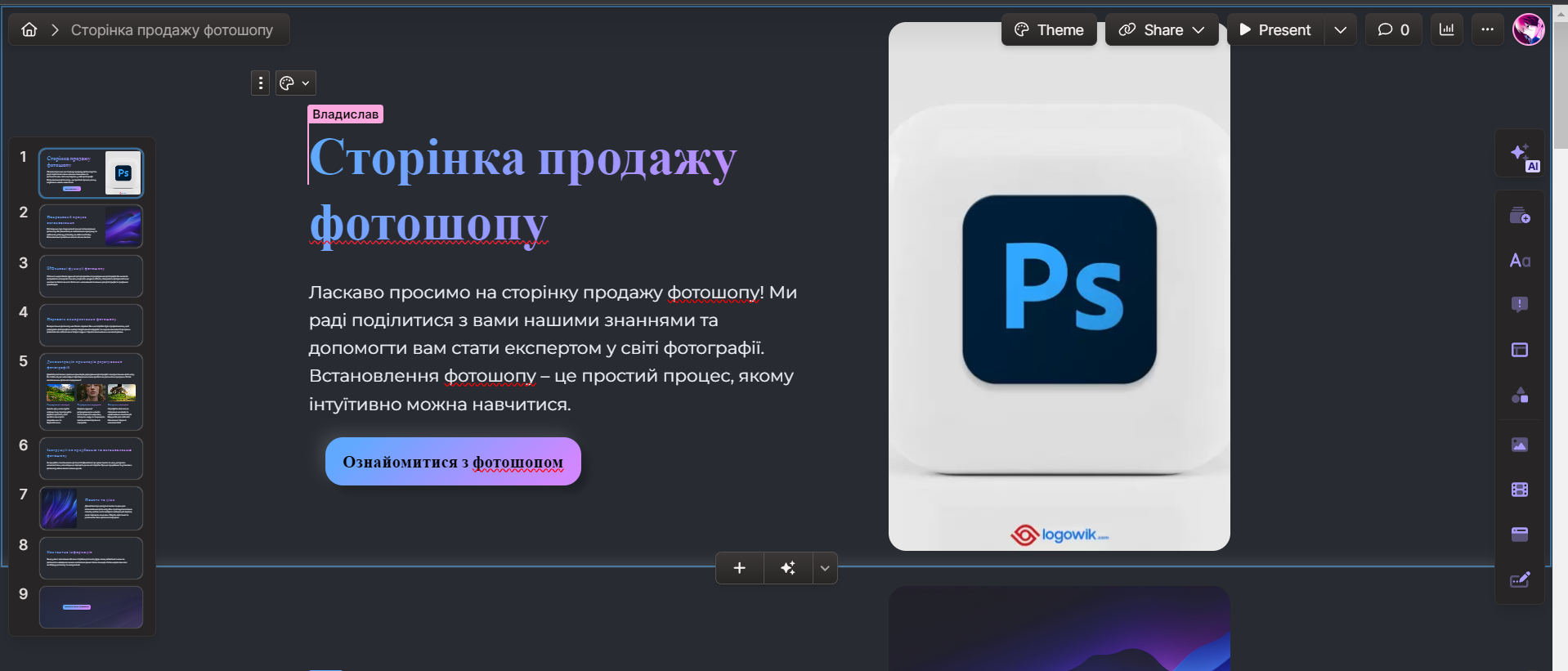Open the layout options panel
1568x671 pixels.
[1520, 350]
